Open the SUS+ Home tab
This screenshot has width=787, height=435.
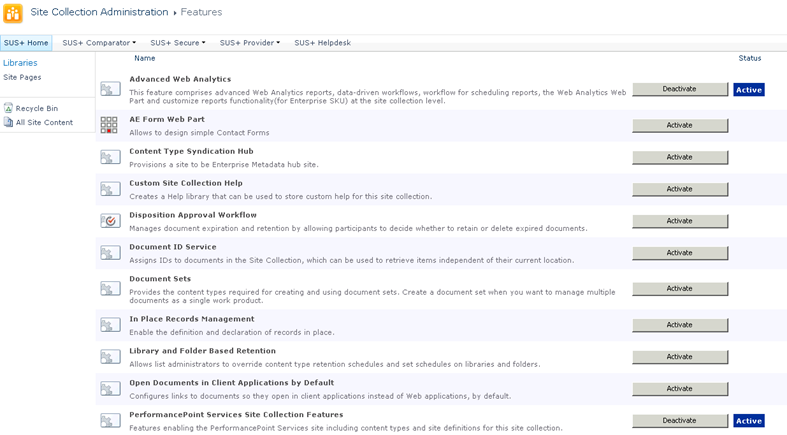[x=26, y=43]
